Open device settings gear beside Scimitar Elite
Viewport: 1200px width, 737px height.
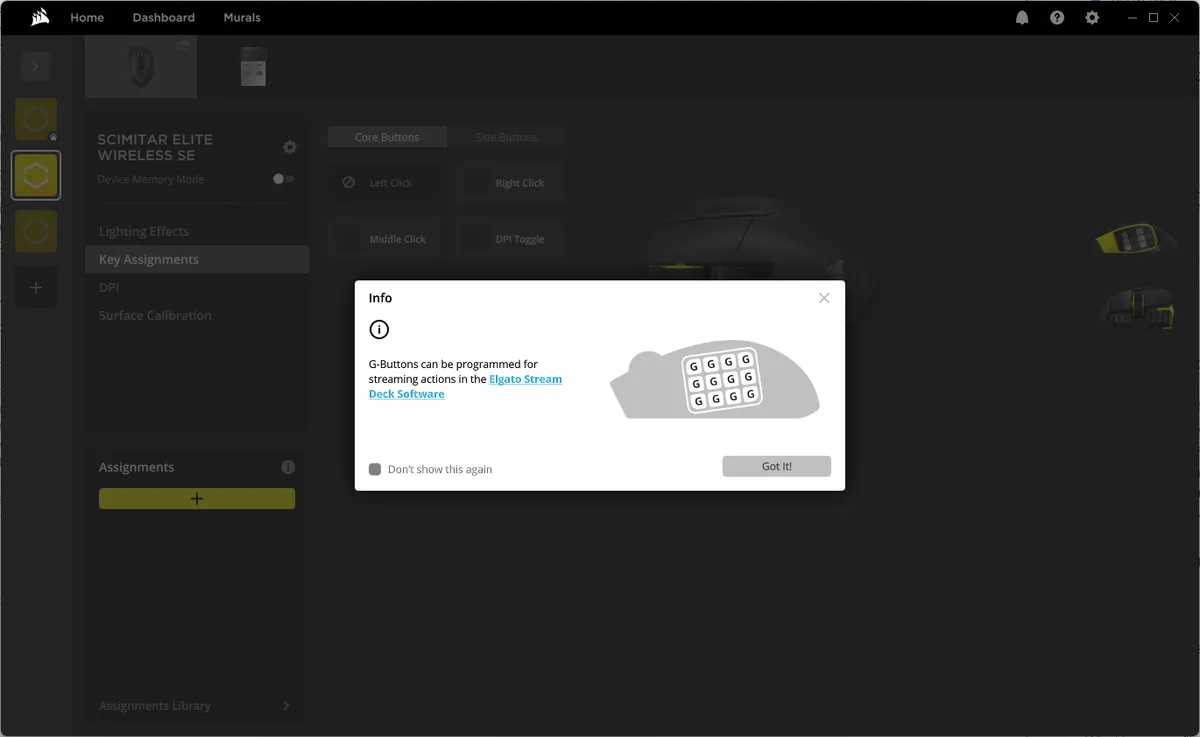290,147
